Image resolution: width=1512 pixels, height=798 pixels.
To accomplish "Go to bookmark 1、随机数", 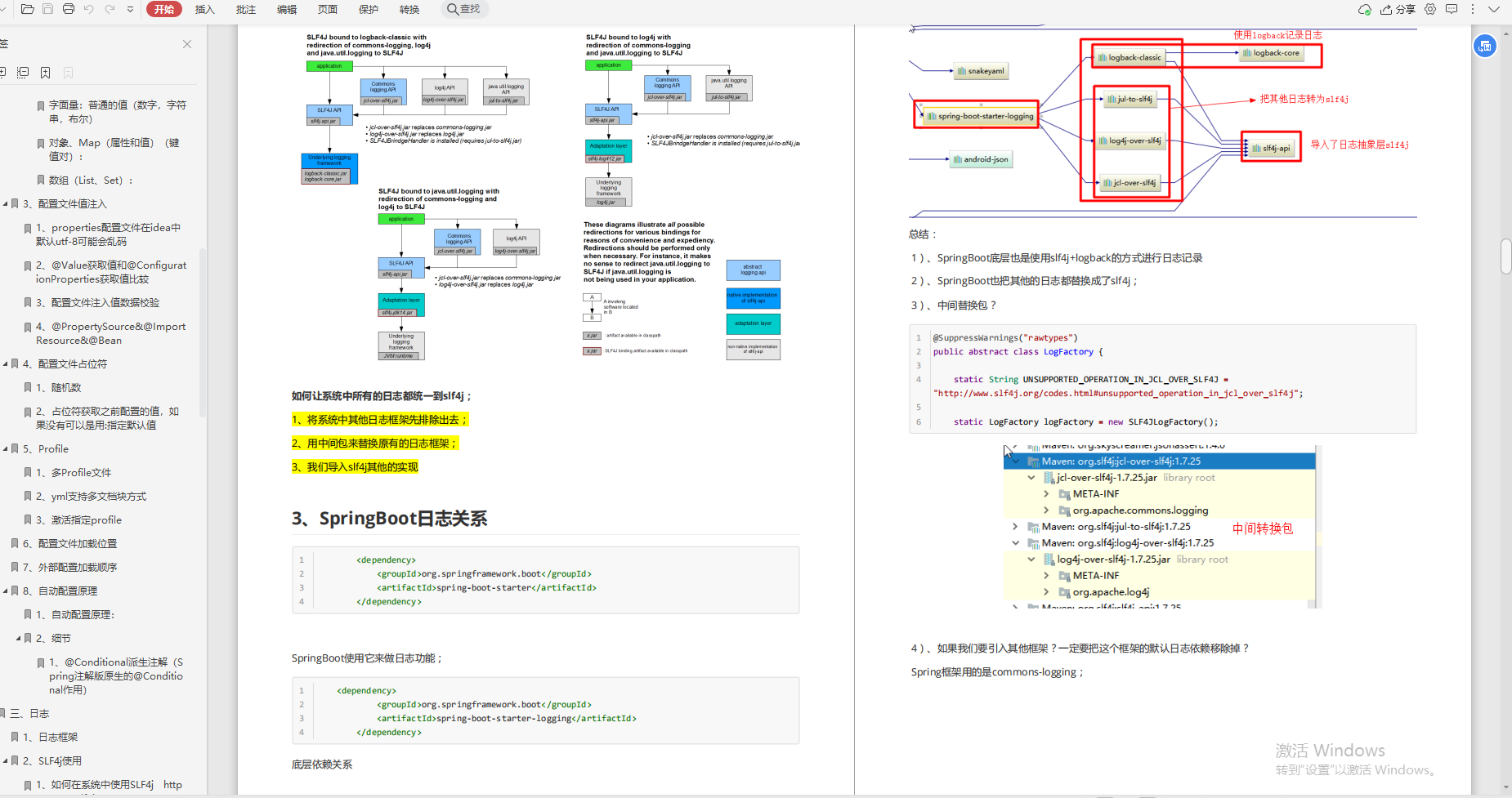I will click(58, 387).
